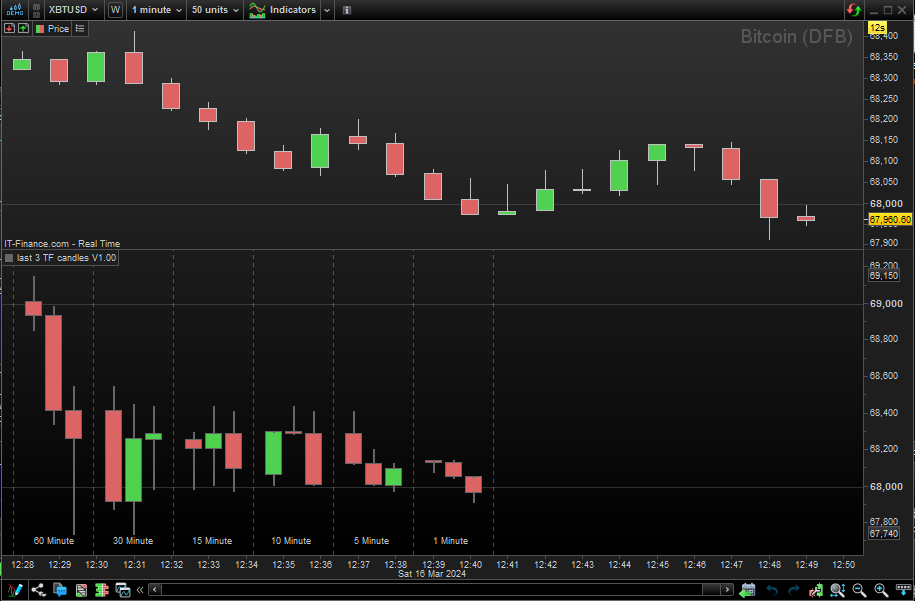The width and height of the screenshot is (915, 601).
Task: Click the 68,400 price label lower panel
Action: 883,413
